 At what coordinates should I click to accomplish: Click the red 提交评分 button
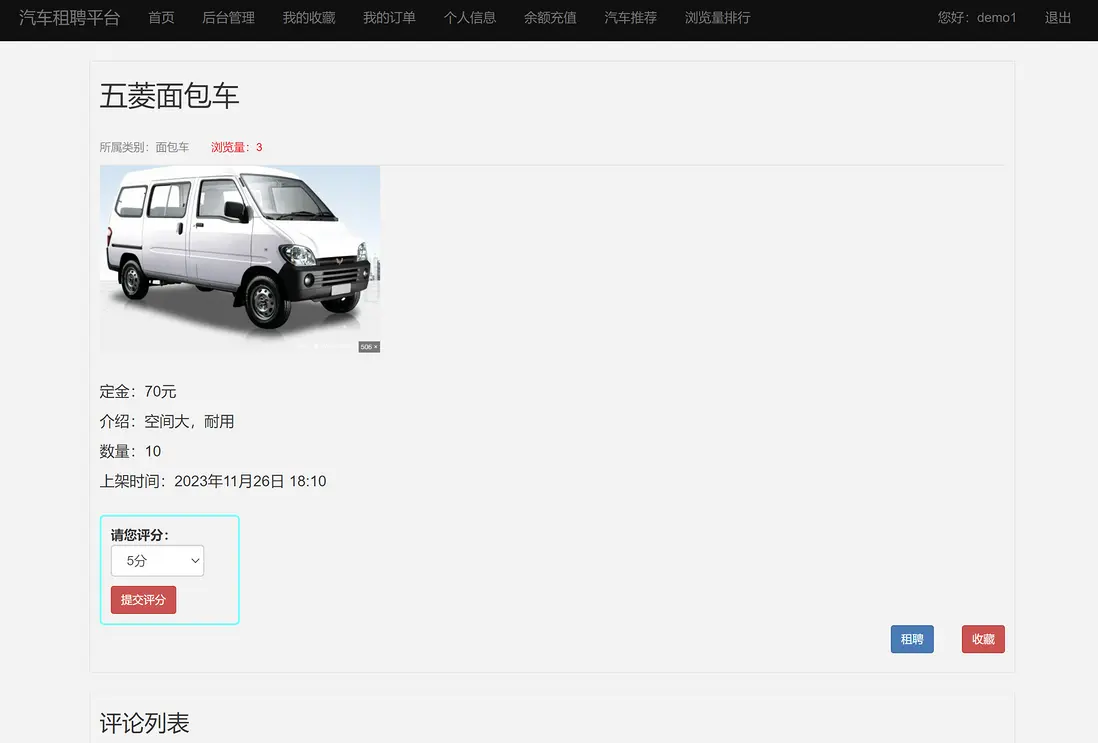144,600
